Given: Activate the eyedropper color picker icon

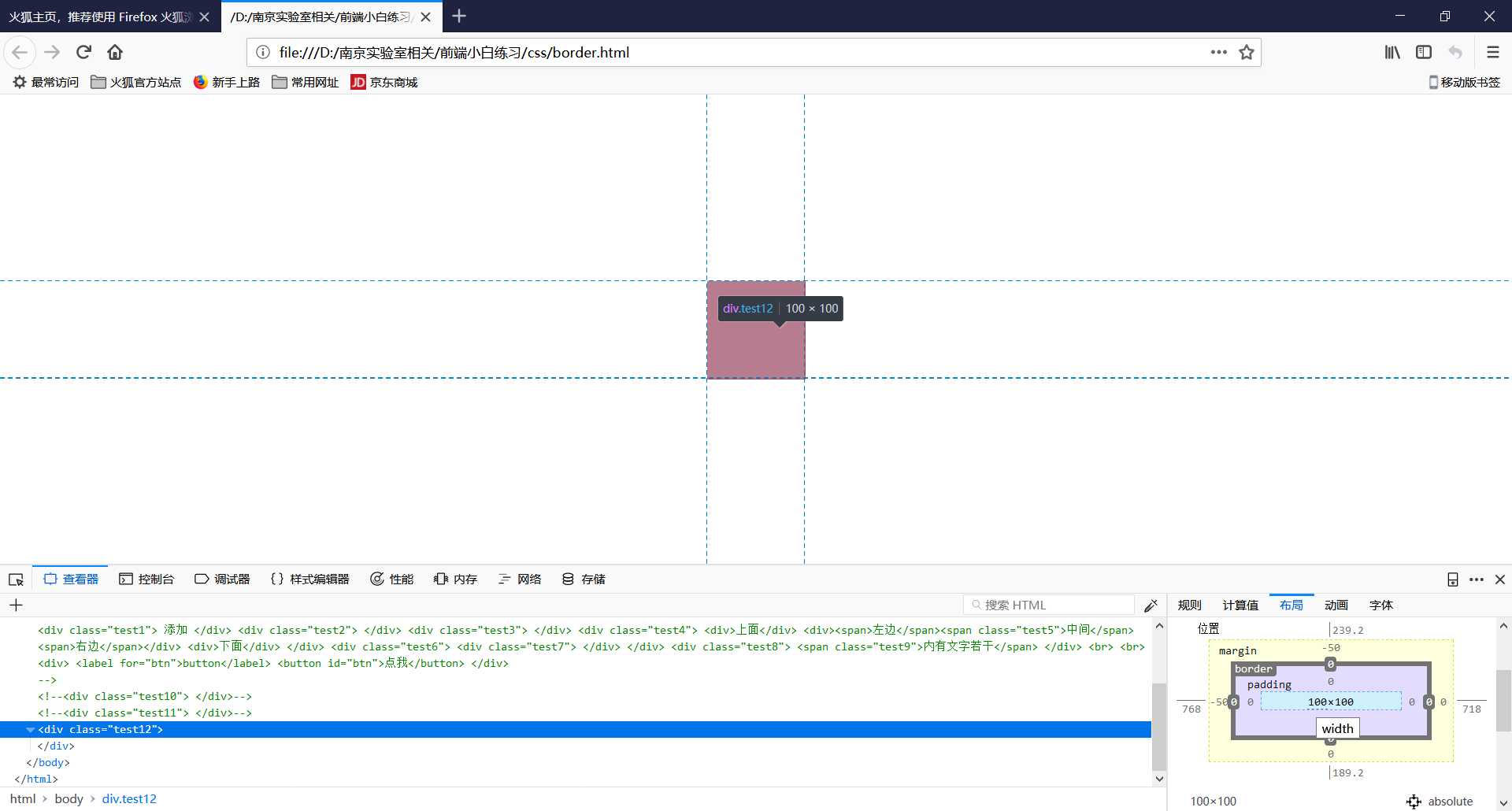Looking at the screenshot, I should 1151,605.
